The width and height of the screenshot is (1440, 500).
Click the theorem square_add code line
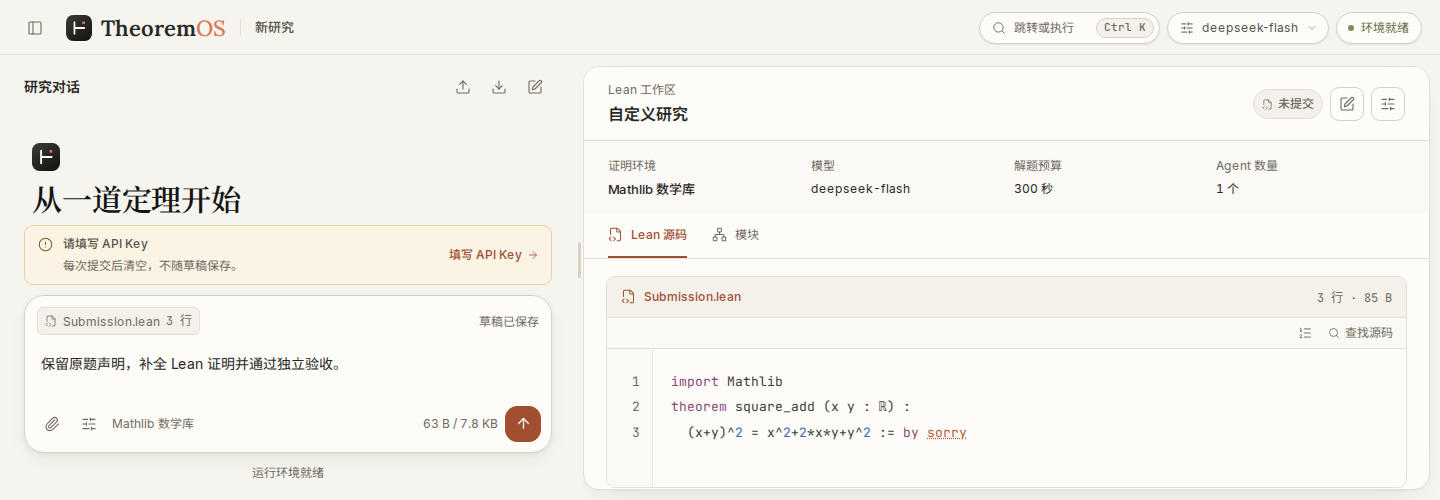point(791,407)
